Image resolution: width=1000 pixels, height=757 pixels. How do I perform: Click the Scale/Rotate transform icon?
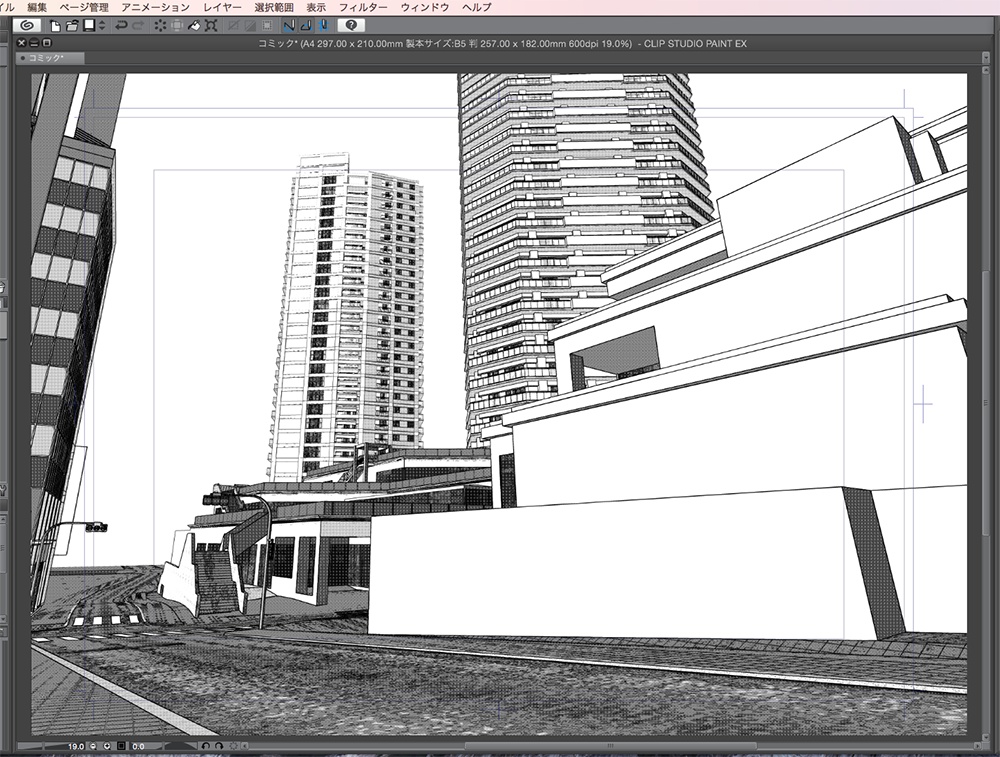(x=211, y=26)
